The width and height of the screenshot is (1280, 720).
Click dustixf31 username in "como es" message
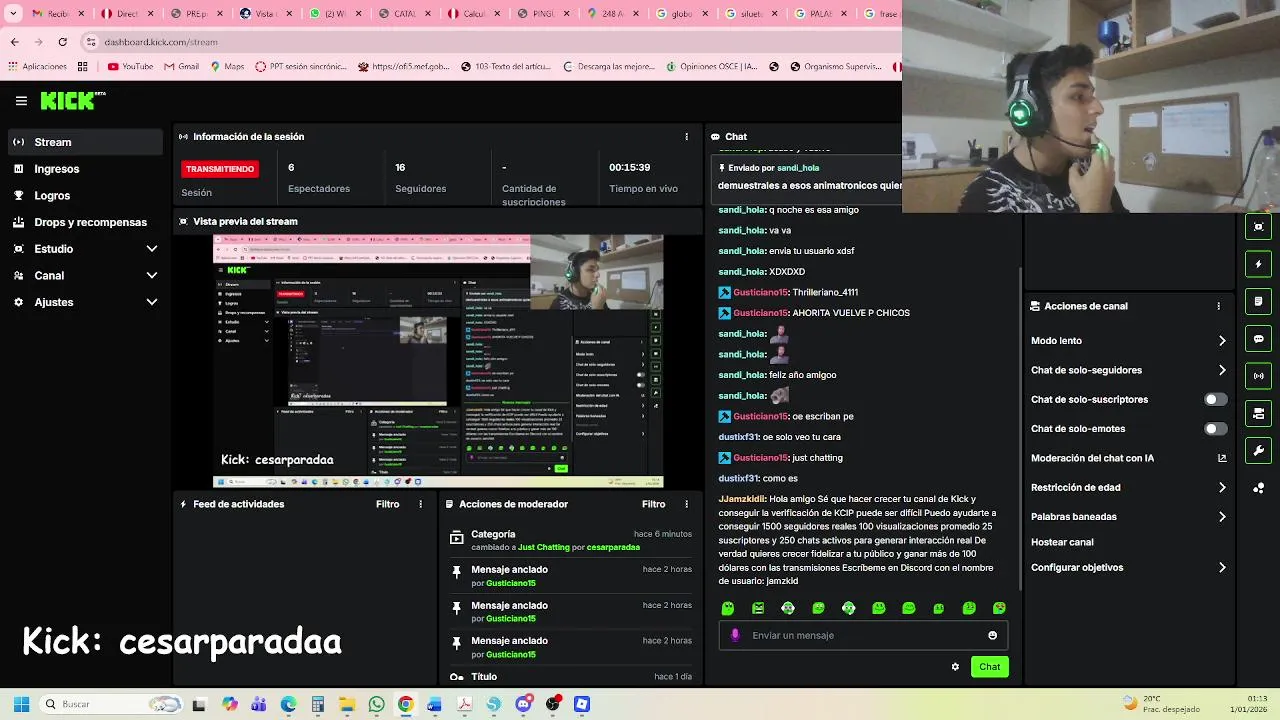738,478
